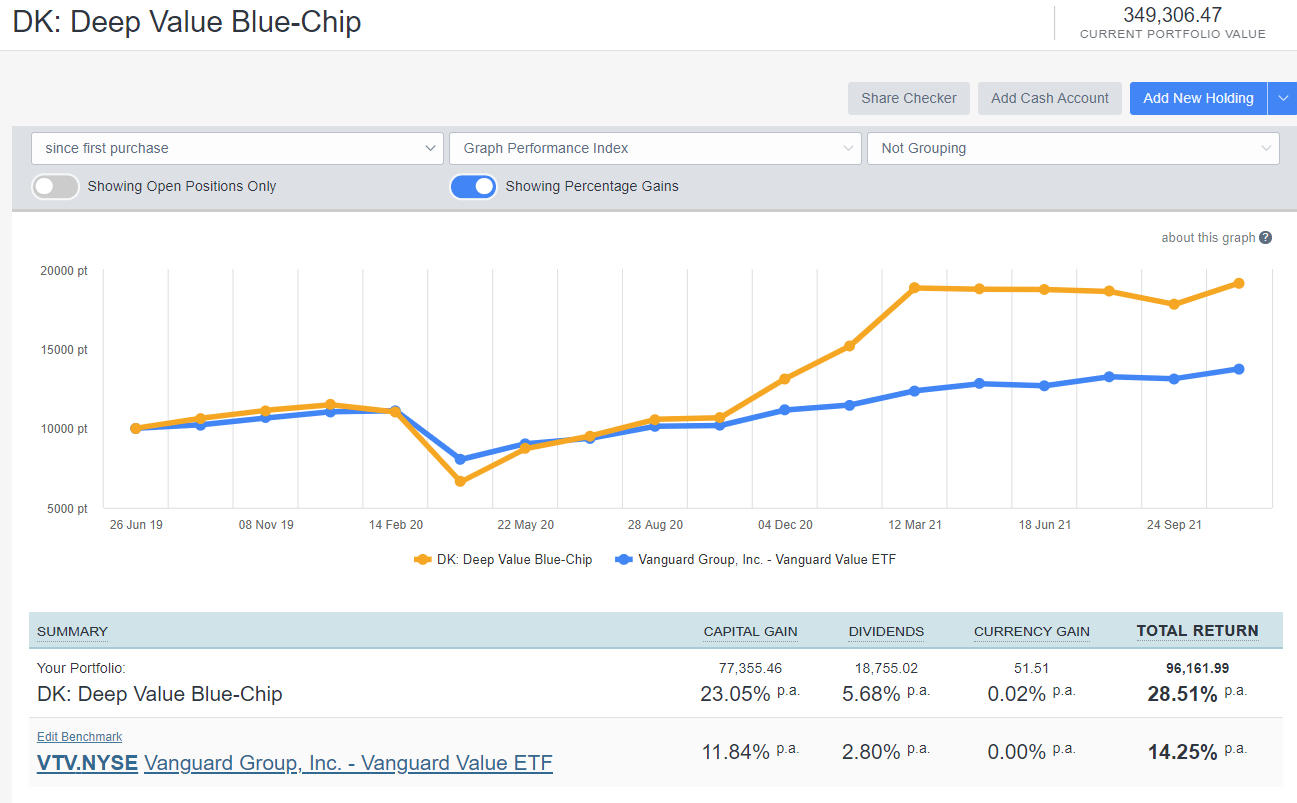
Task: Open the Graph Performance Index dropdown
Action: click(655, 148)
